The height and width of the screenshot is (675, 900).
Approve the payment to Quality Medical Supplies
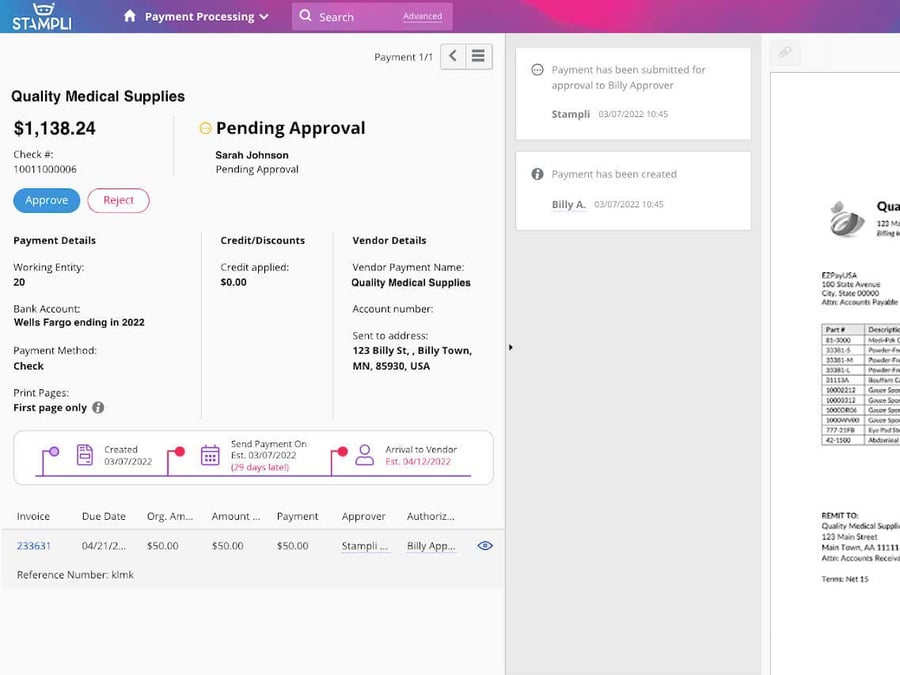pyautogui.click(x=46, y=200)
